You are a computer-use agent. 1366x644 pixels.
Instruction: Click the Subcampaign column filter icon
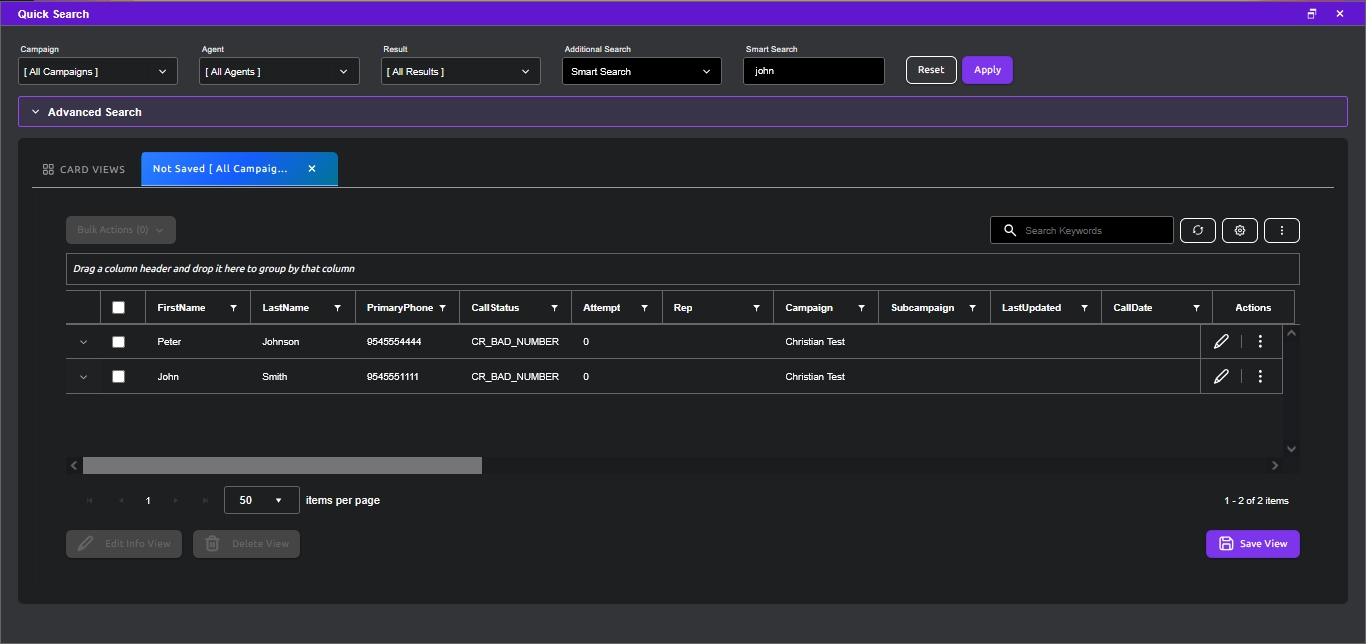pyautogui.click(x=973, y=308)
